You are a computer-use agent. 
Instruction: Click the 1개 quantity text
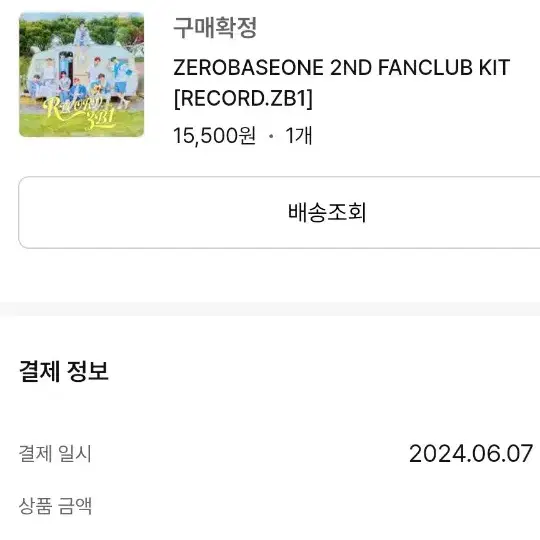[x=299, y=135]
